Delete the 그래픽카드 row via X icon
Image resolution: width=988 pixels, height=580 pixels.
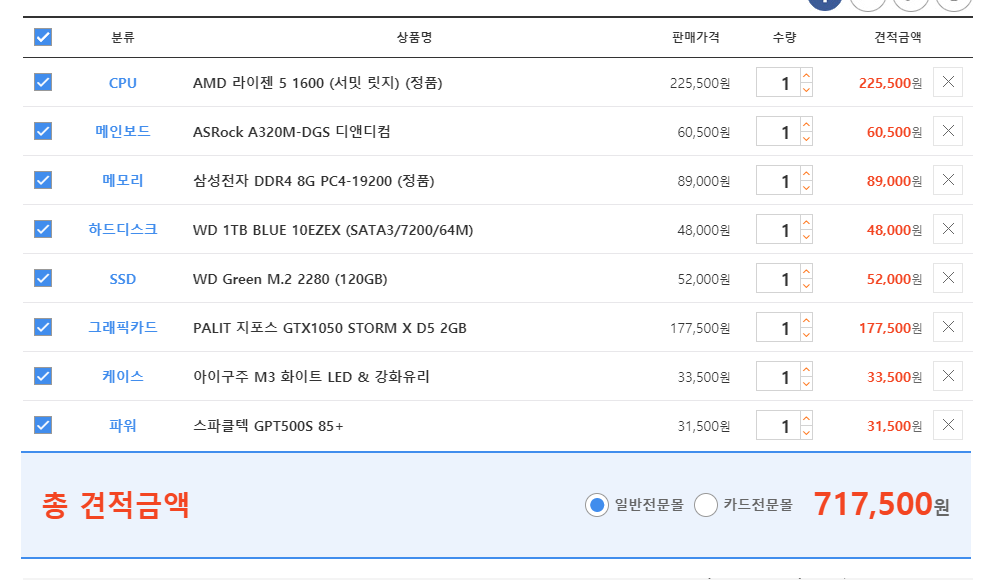point(948,327)
